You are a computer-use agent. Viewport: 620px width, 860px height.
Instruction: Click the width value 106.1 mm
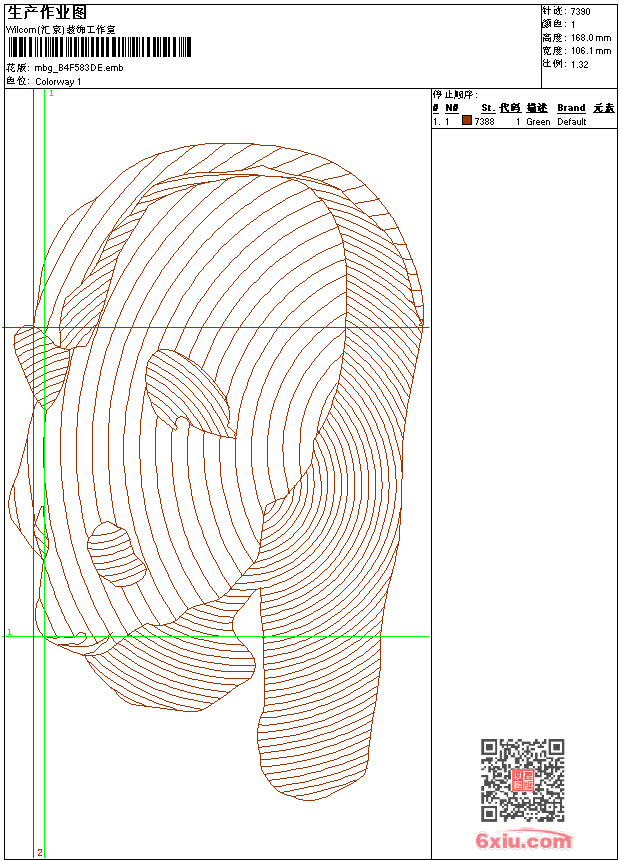[x=590, y=50]
